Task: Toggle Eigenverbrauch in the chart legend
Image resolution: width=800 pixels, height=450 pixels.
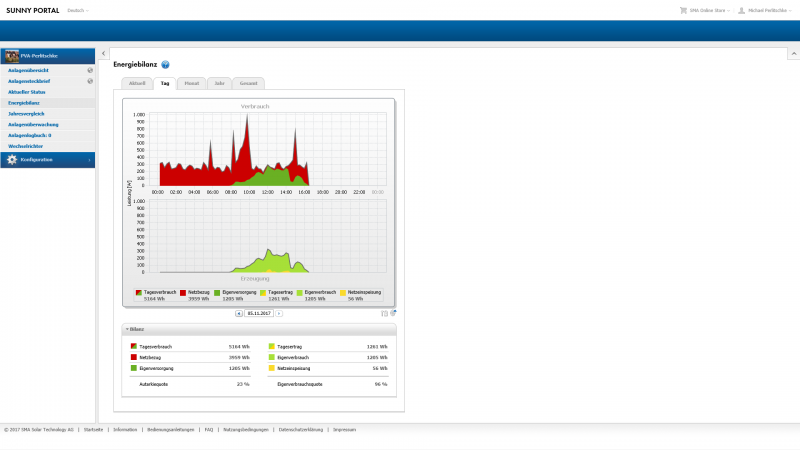Action: [316, 295]
